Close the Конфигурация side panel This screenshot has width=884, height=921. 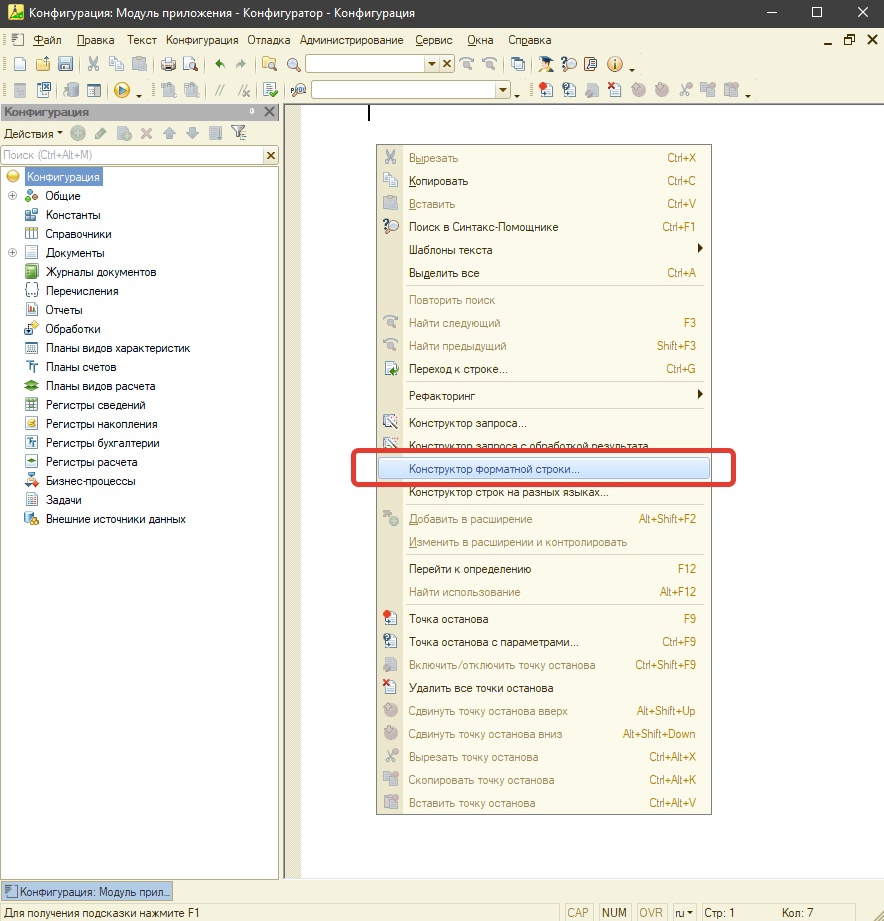click(269, 112)
